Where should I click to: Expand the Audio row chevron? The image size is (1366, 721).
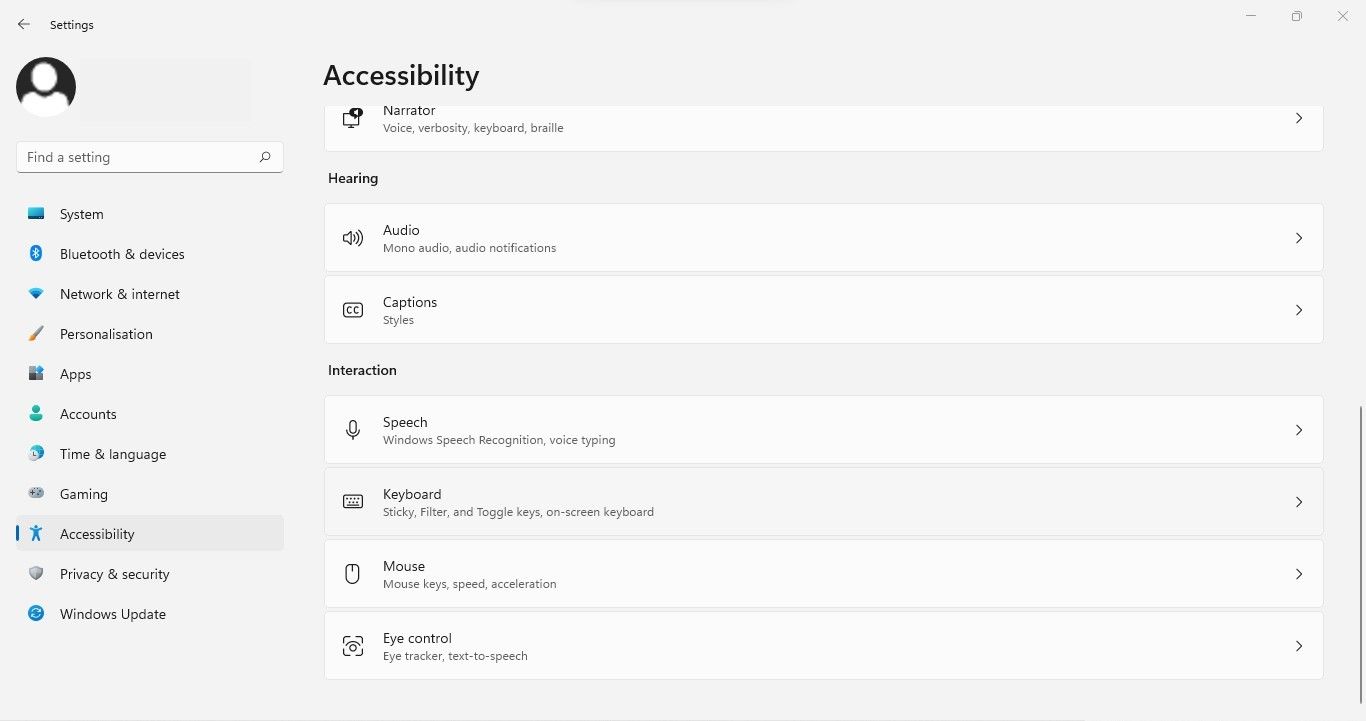coord(1299,238)
